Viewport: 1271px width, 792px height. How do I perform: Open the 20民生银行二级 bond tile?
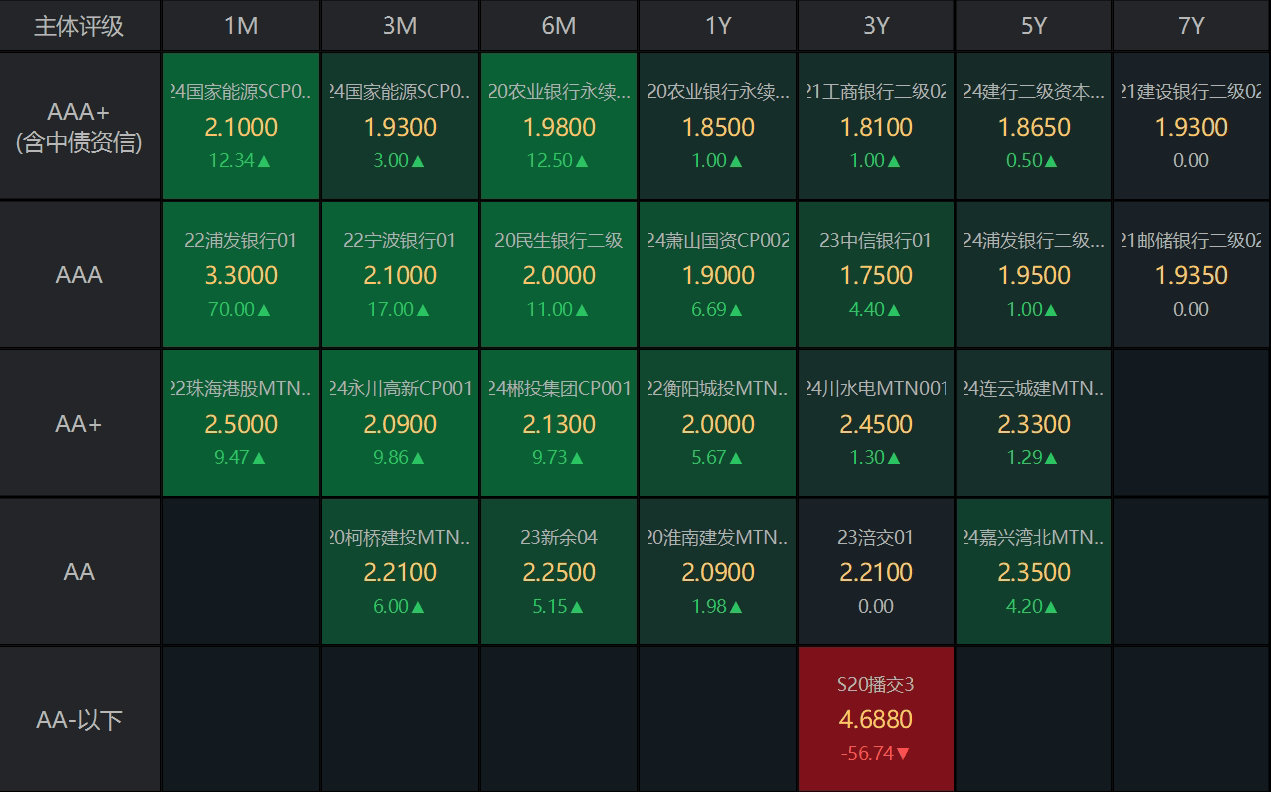pyautogui.click(x=559, y=274)
